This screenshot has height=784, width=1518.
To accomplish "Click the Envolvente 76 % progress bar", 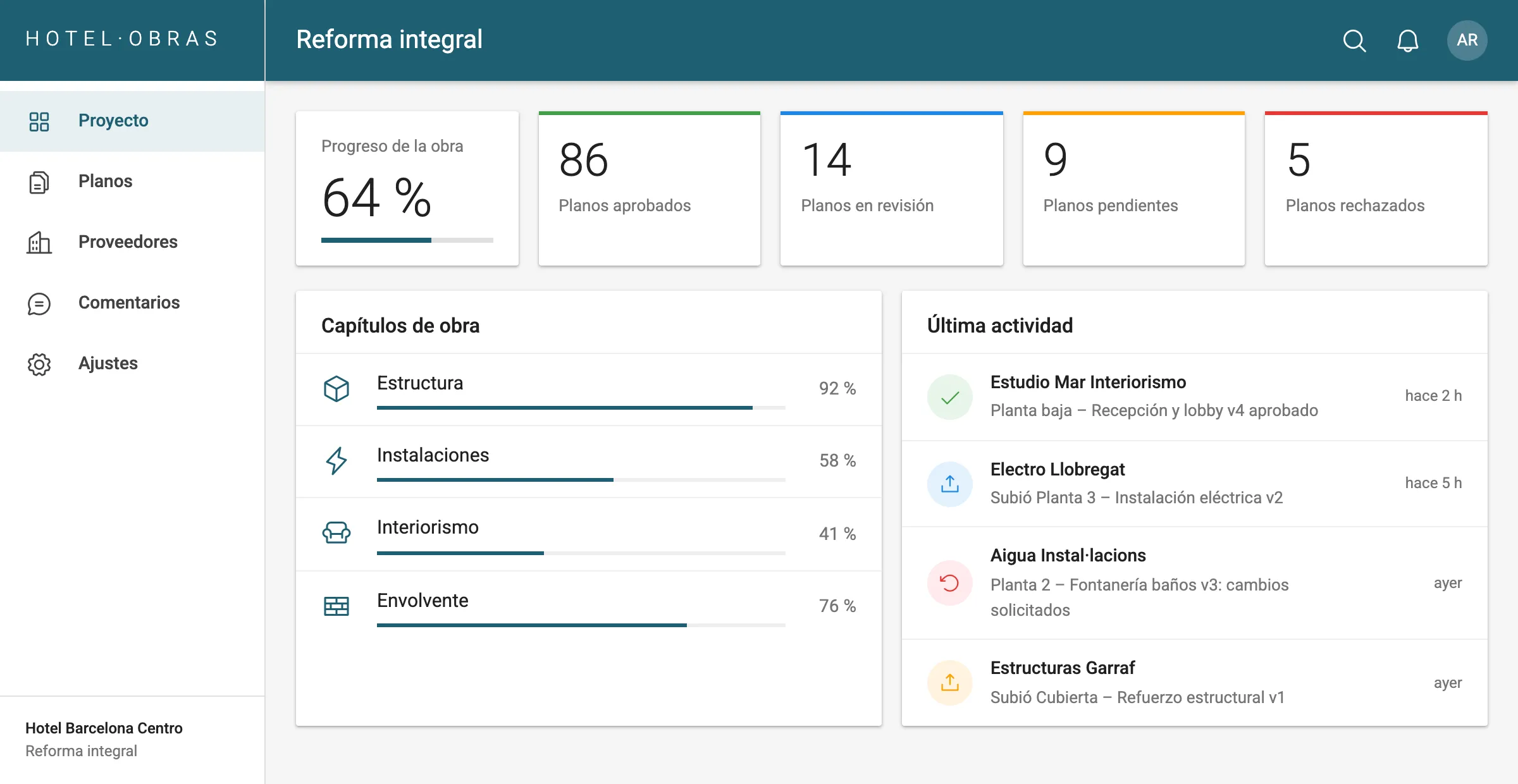I will 581,625.
